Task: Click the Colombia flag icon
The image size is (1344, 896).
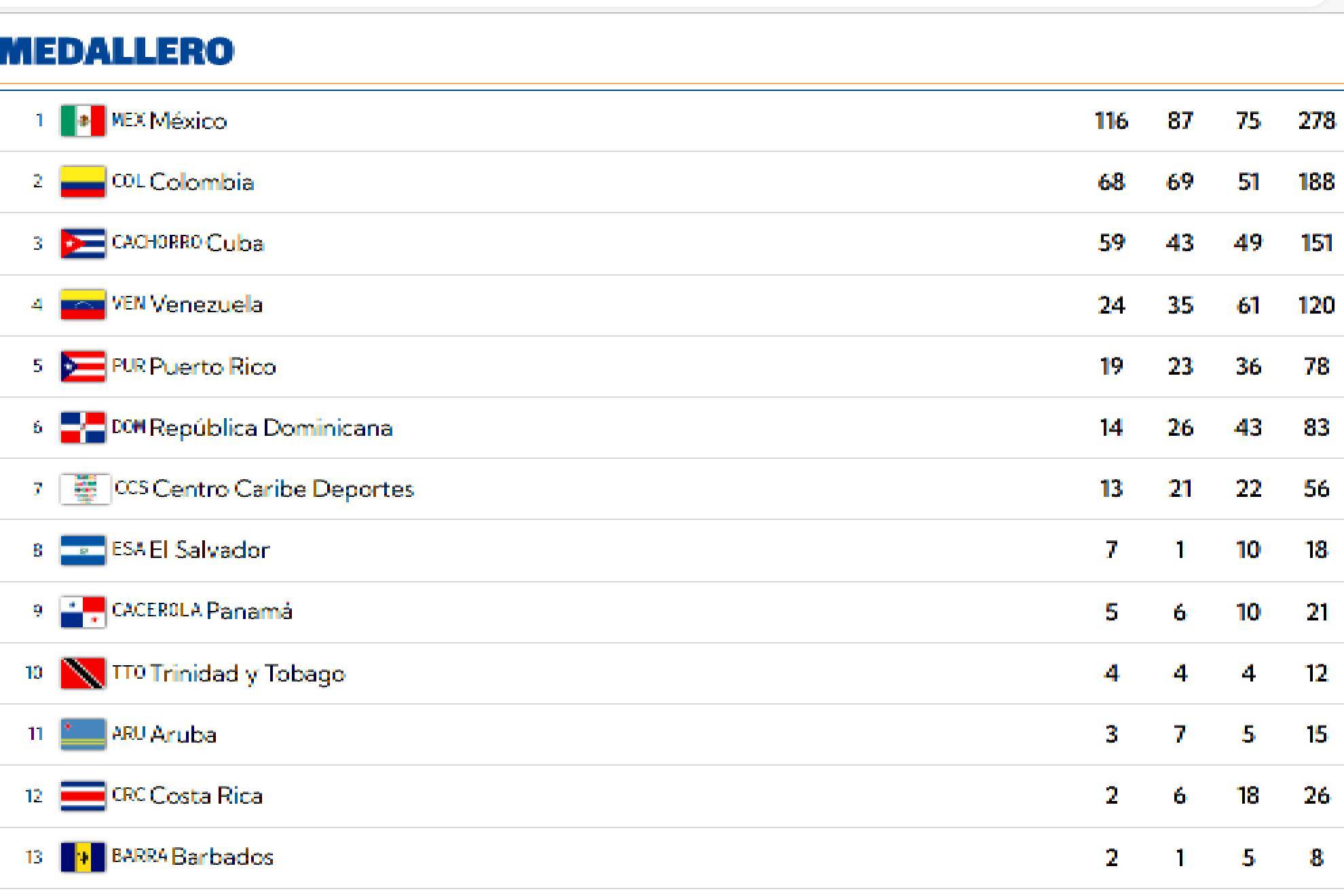Action: (x=83, y=182)
